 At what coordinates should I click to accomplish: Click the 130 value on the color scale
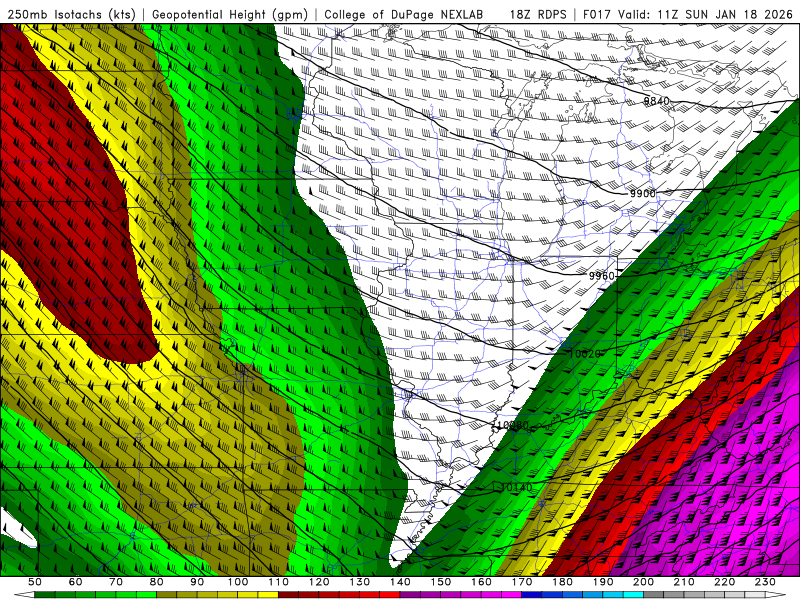pos(360,582)
